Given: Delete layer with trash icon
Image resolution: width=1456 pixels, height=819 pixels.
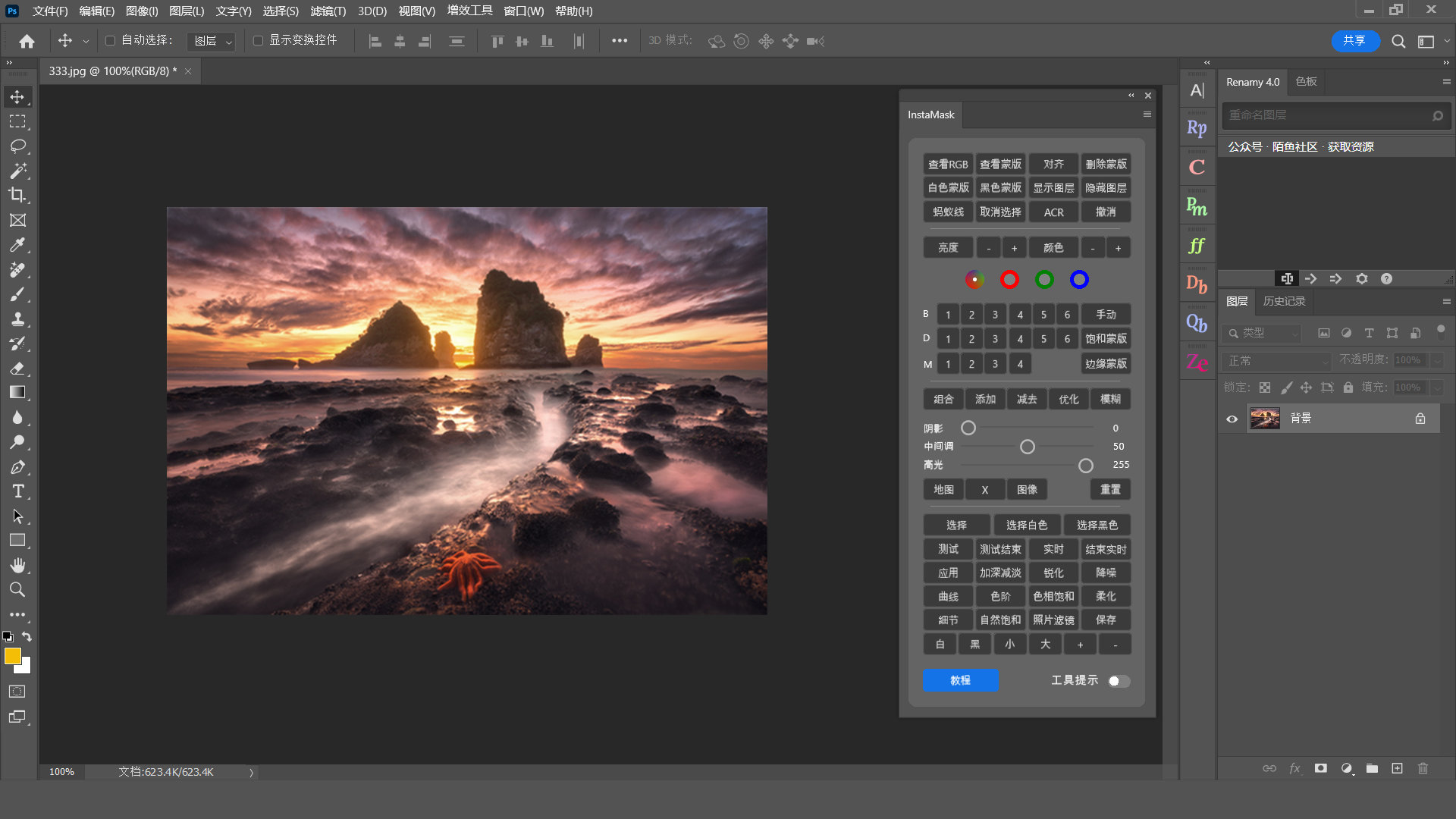Looking at the screenshot, I should (1423, 768).
